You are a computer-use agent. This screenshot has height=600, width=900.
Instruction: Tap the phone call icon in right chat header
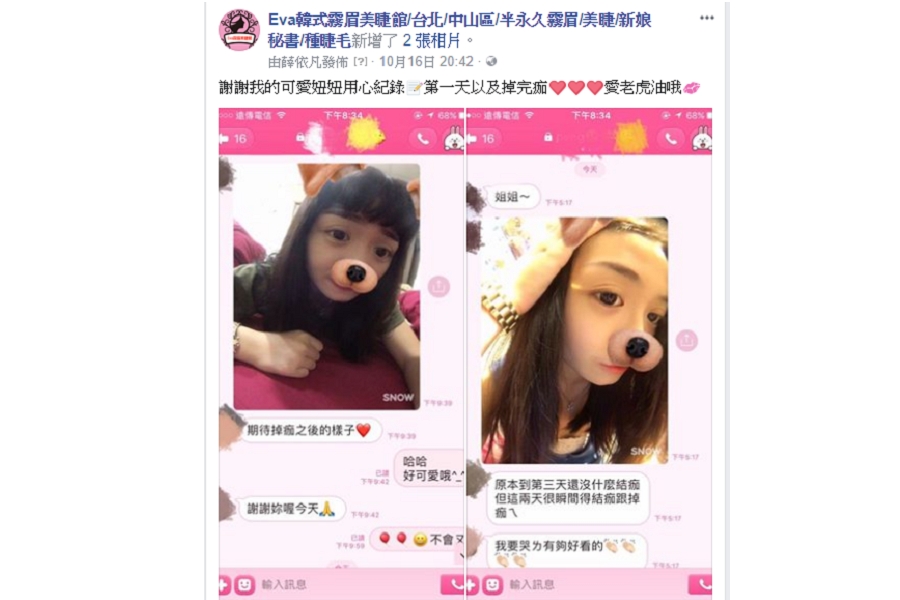pos(670,138)
